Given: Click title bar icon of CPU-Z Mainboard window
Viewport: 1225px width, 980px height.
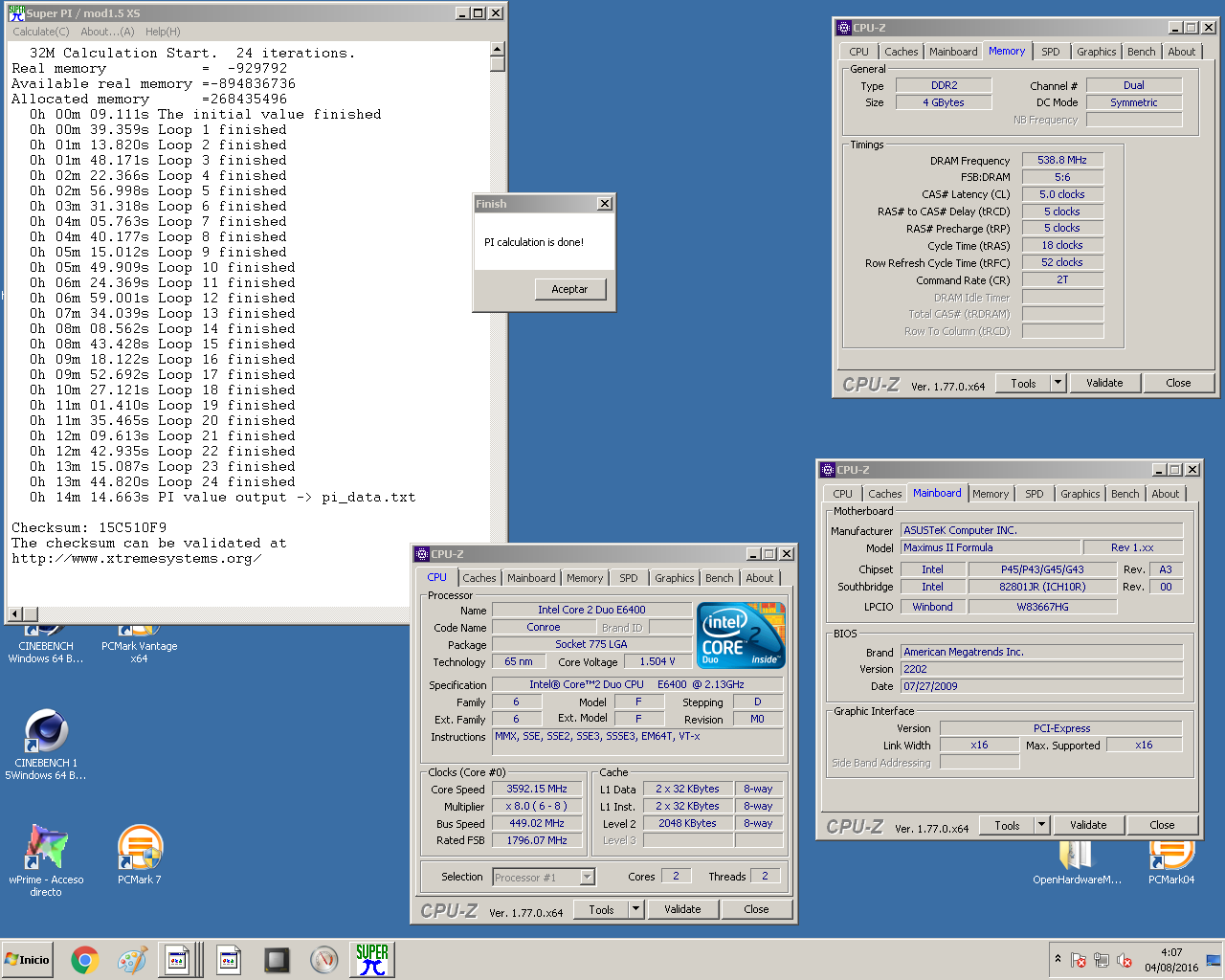Looking at the screenshot, I should point(828,470).
